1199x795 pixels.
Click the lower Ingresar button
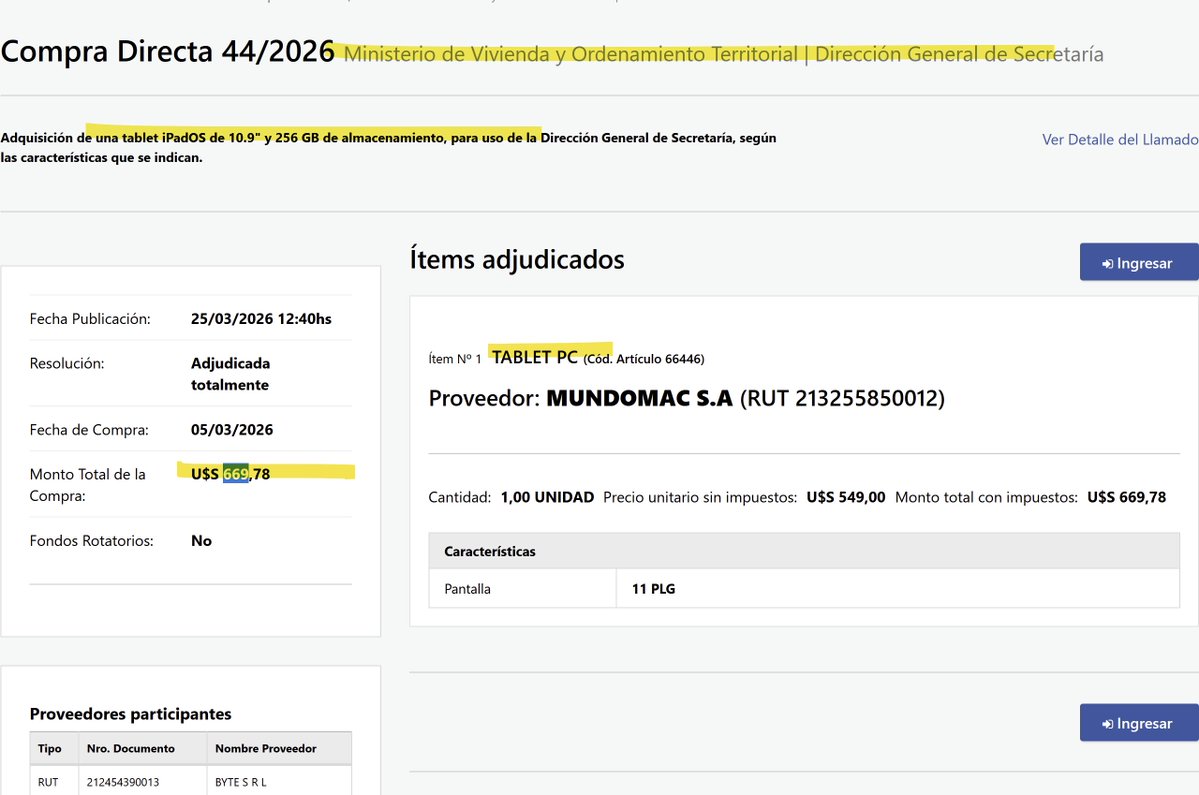click(1139, 722)
